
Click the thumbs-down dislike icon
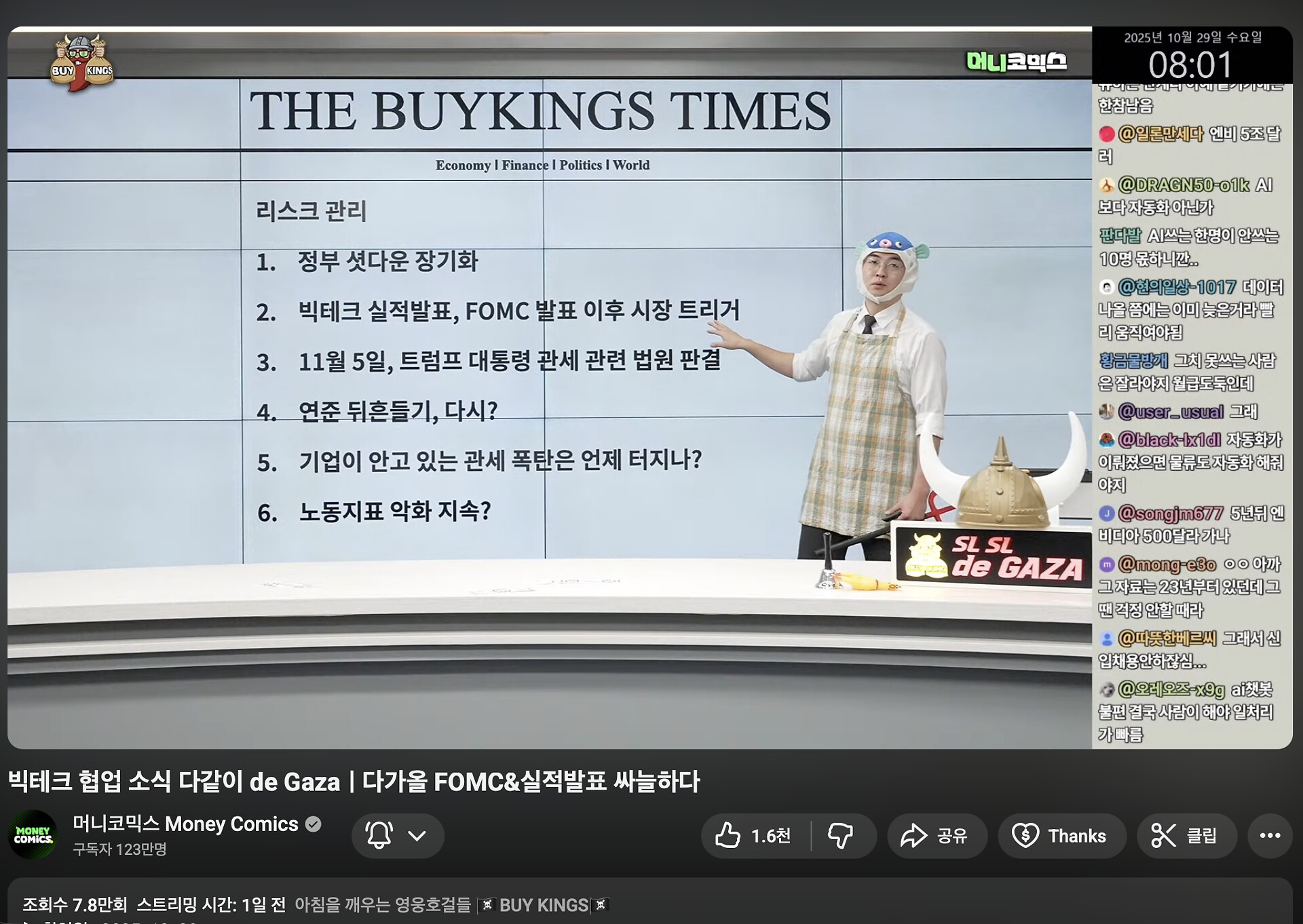pyautogui.click(x=840, y=835)
